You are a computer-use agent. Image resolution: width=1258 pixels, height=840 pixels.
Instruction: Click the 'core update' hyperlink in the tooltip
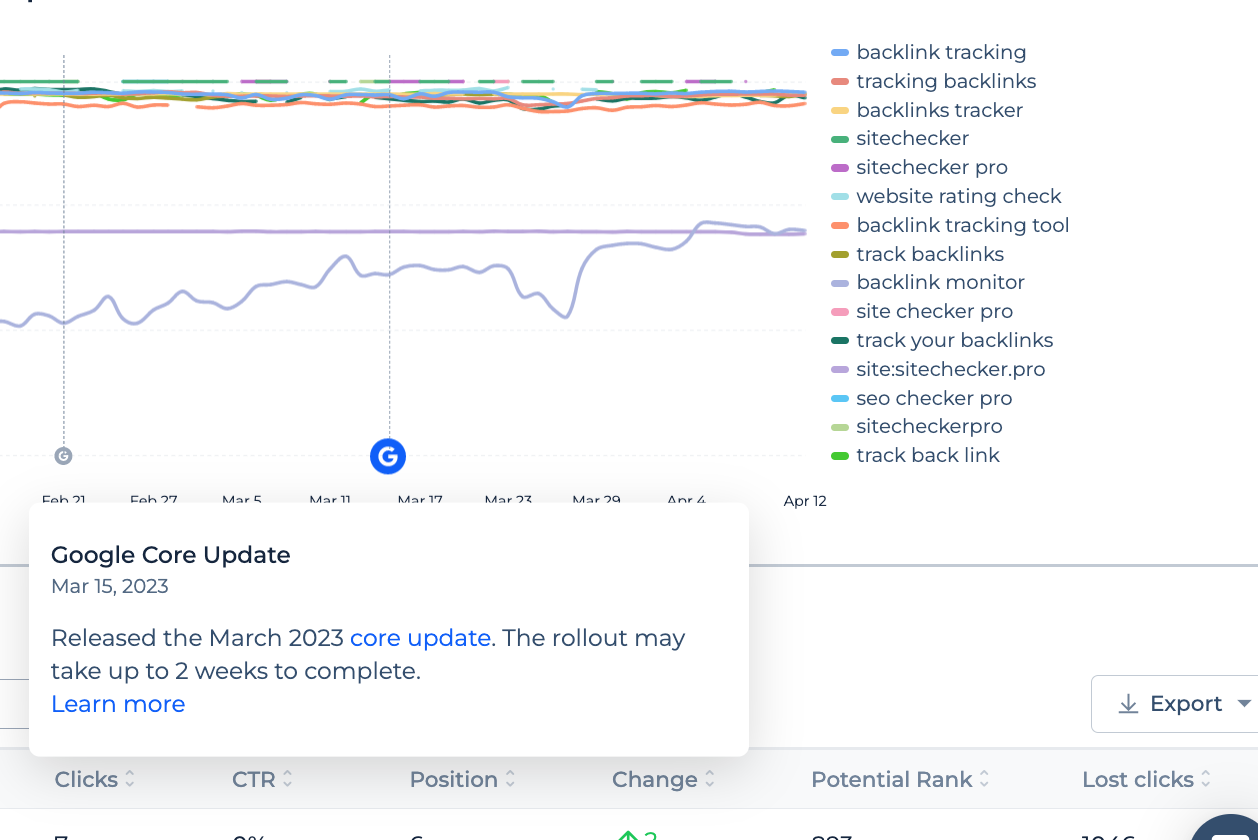(419, 637)
